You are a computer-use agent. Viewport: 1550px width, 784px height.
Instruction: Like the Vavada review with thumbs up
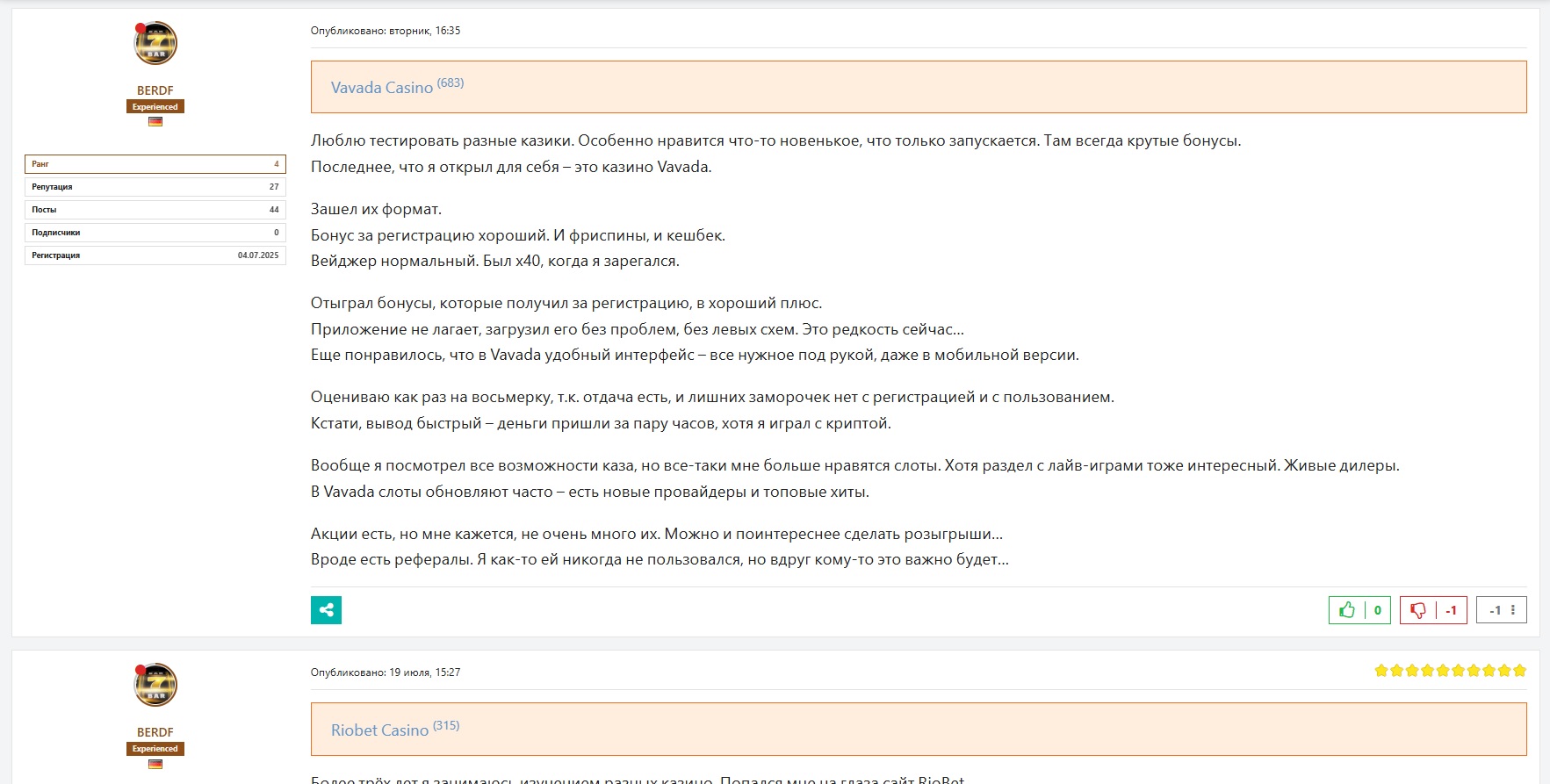click(1347, 610)
